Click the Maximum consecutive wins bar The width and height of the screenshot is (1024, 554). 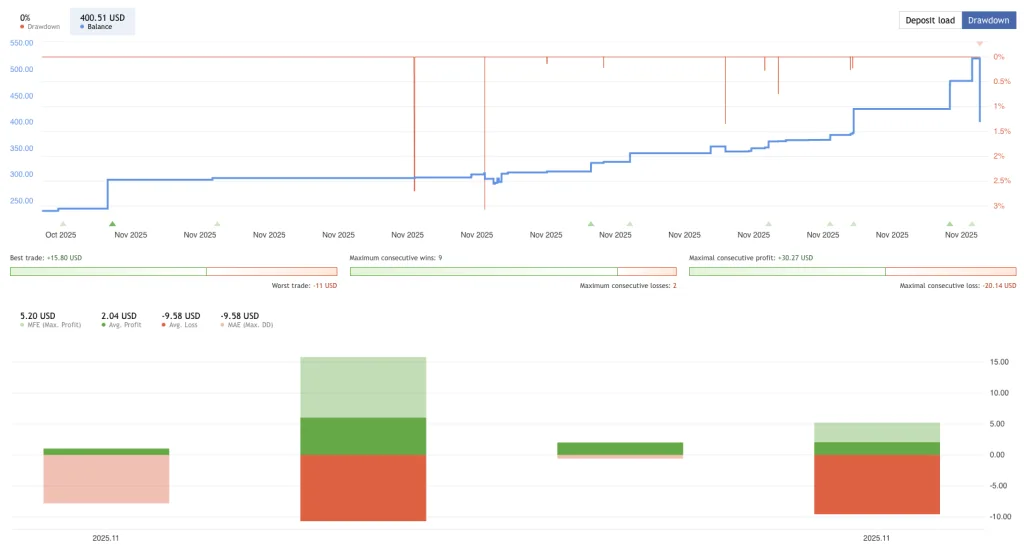513,271
